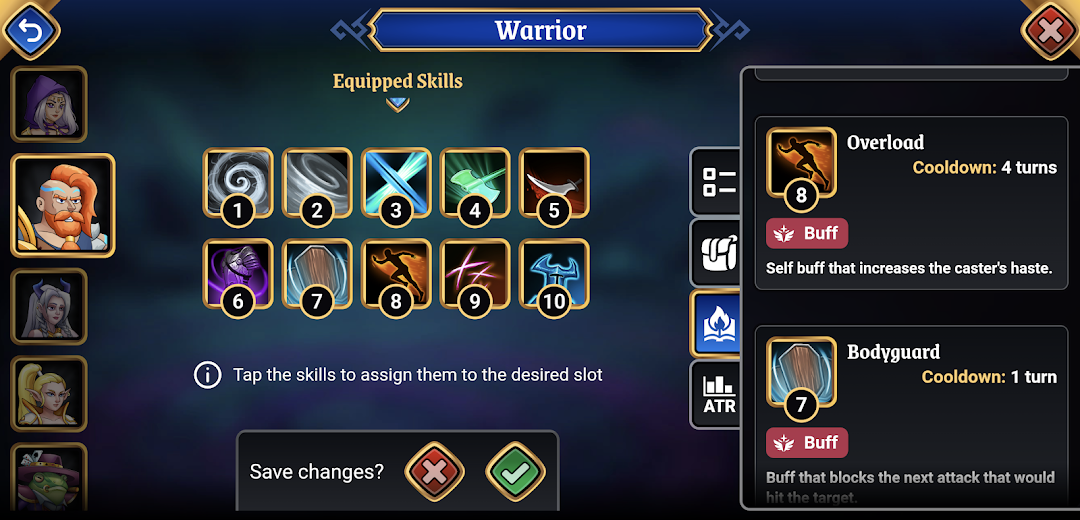Select the hooded mage character portrait
This screenshot has width=1080, height=520.
(x=49, y=104)
